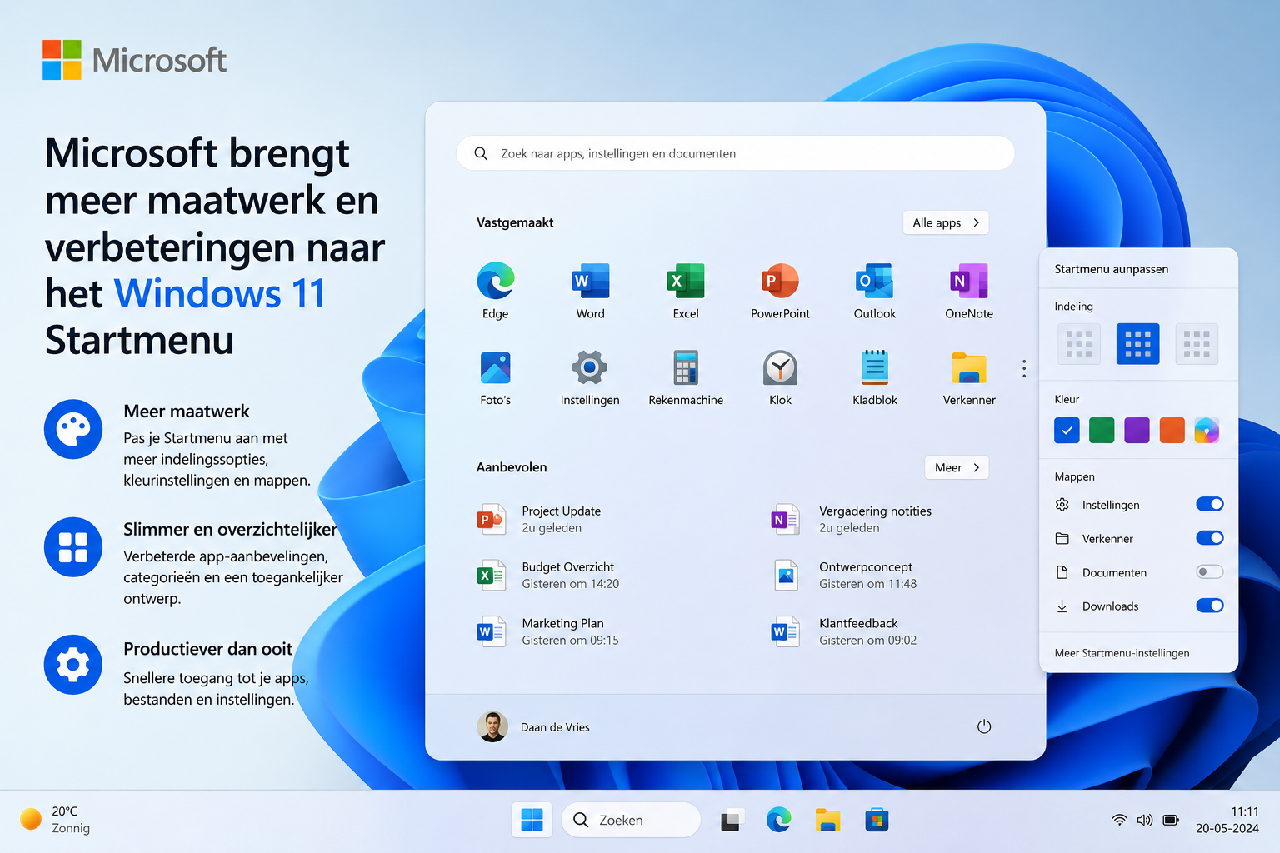Open Edge from the taskbar
Image resolution: width=1280 pixels, height=853 pixels.
click(779, 820)
